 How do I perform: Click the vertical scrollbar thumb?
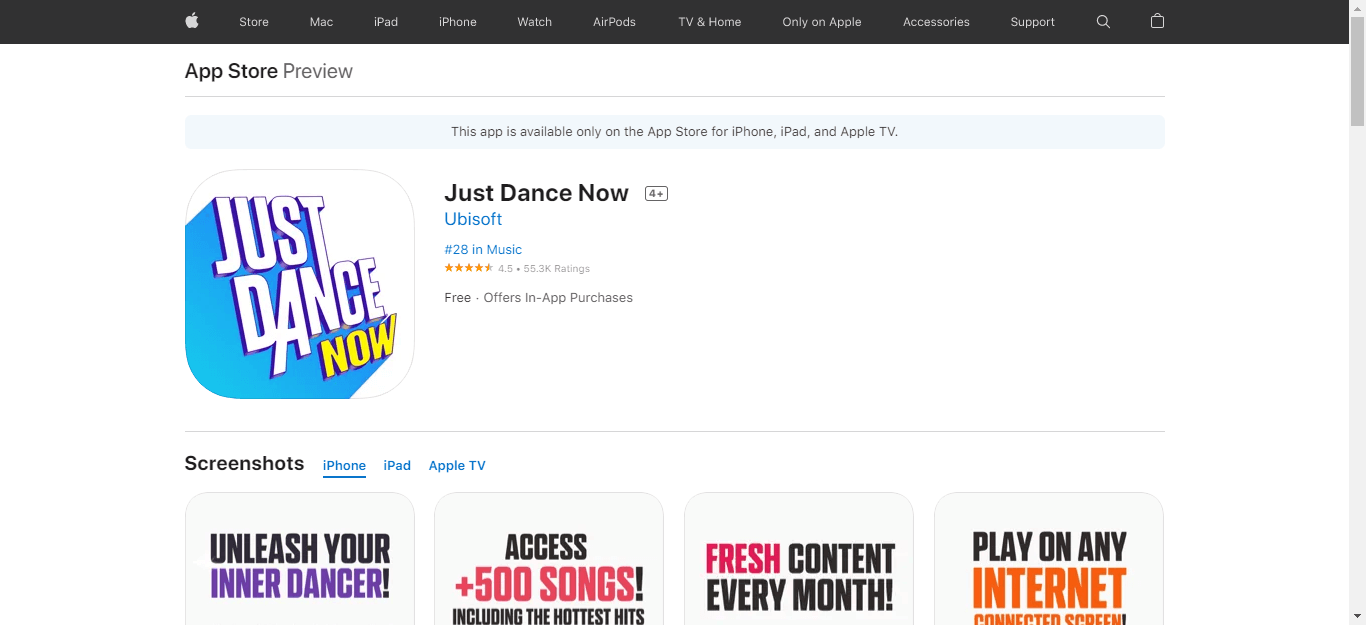click(1358, 73)
